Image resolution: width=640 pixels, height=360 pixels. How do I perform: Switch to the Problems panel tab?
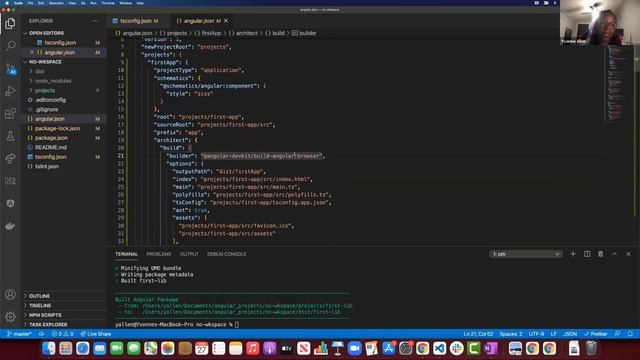pos(159,254)
